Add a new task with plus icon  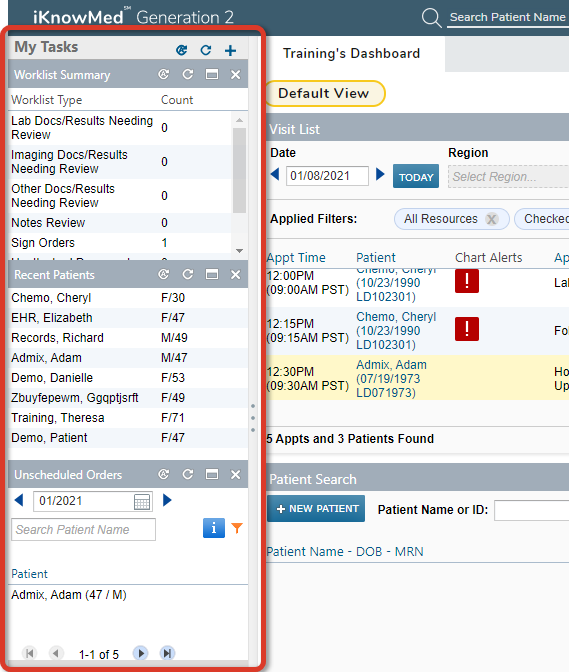pyautogui.click(x=231, y=50)
